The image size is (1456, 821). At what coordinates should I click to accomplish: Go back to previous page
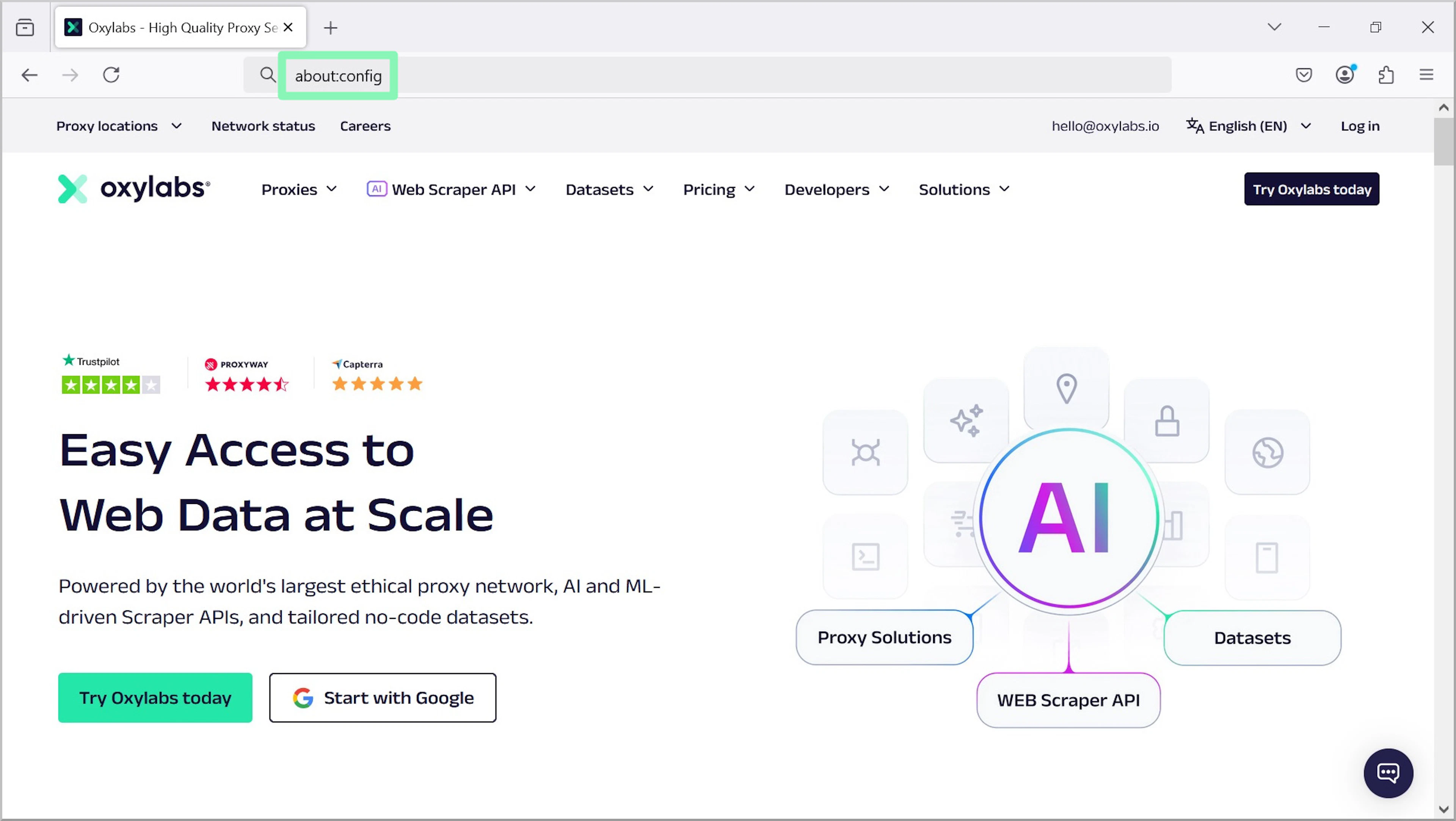pos(30,75)
